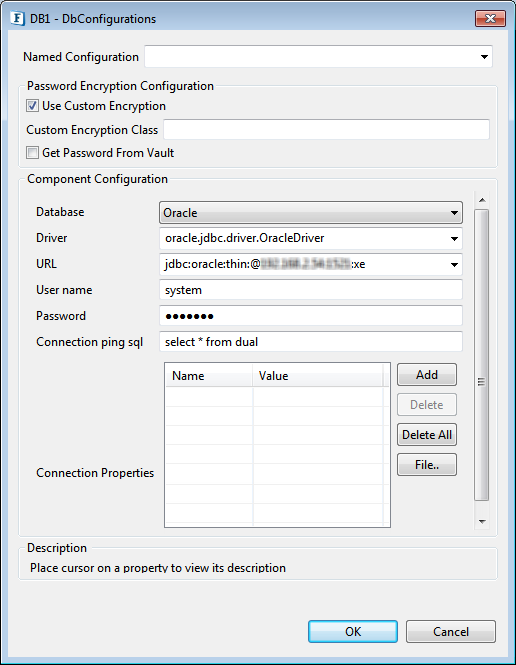516x665 pixels.
Task: Click the Fiorano app icon in title bar
Action: tap(17, 19)
